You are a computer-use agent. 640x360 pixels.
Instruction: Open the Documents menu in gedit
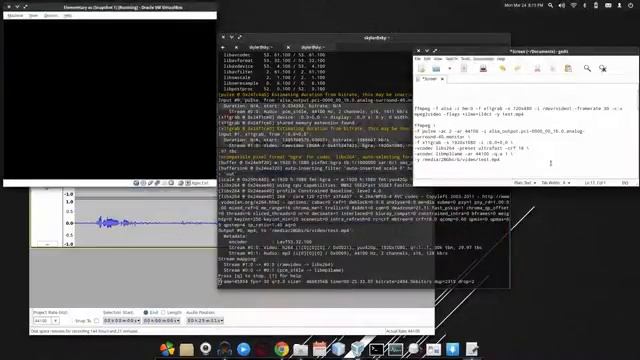(483, 59)
